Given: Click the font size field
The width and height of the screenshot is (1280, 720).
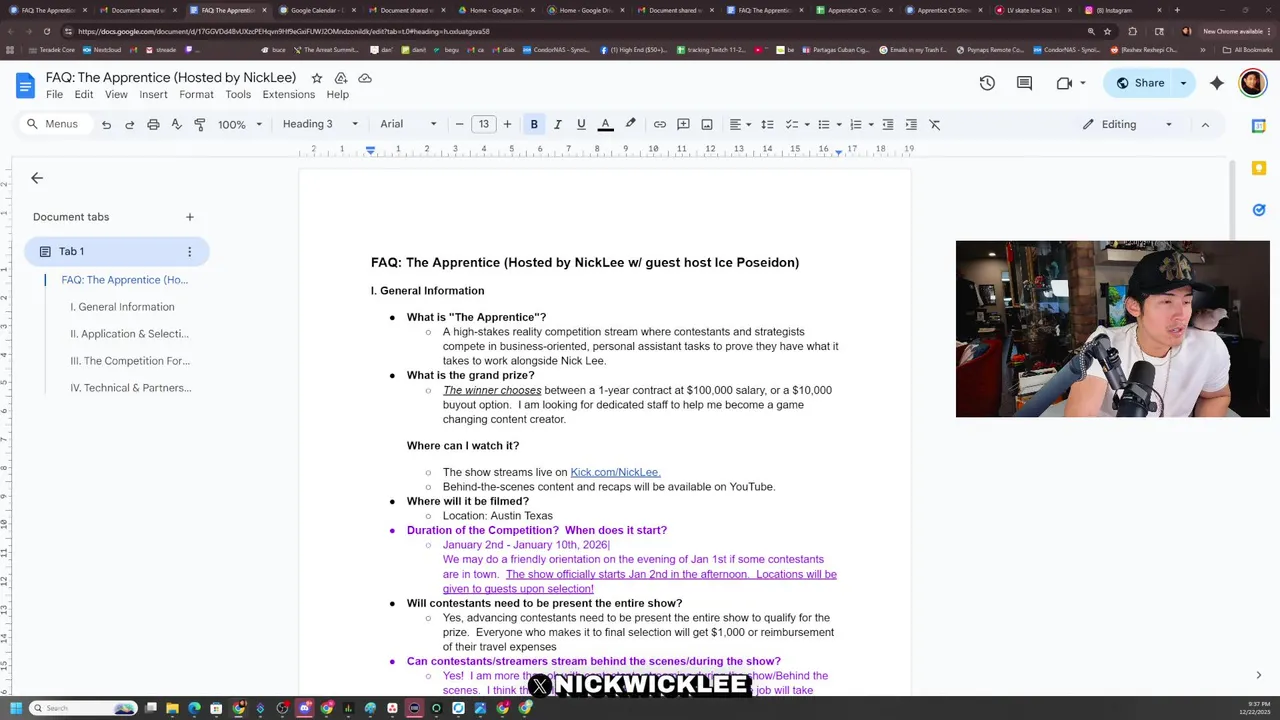Looking at the screenshot, I should point(483,124).
